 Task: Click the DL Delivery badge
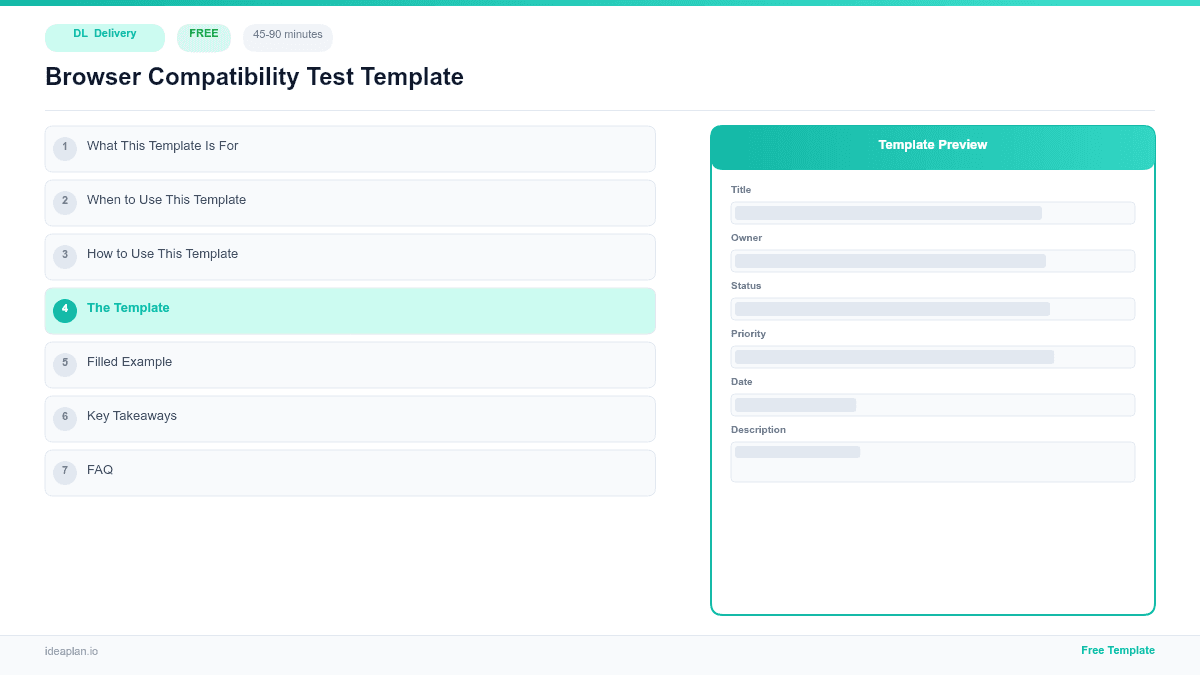tap(104, 37)
